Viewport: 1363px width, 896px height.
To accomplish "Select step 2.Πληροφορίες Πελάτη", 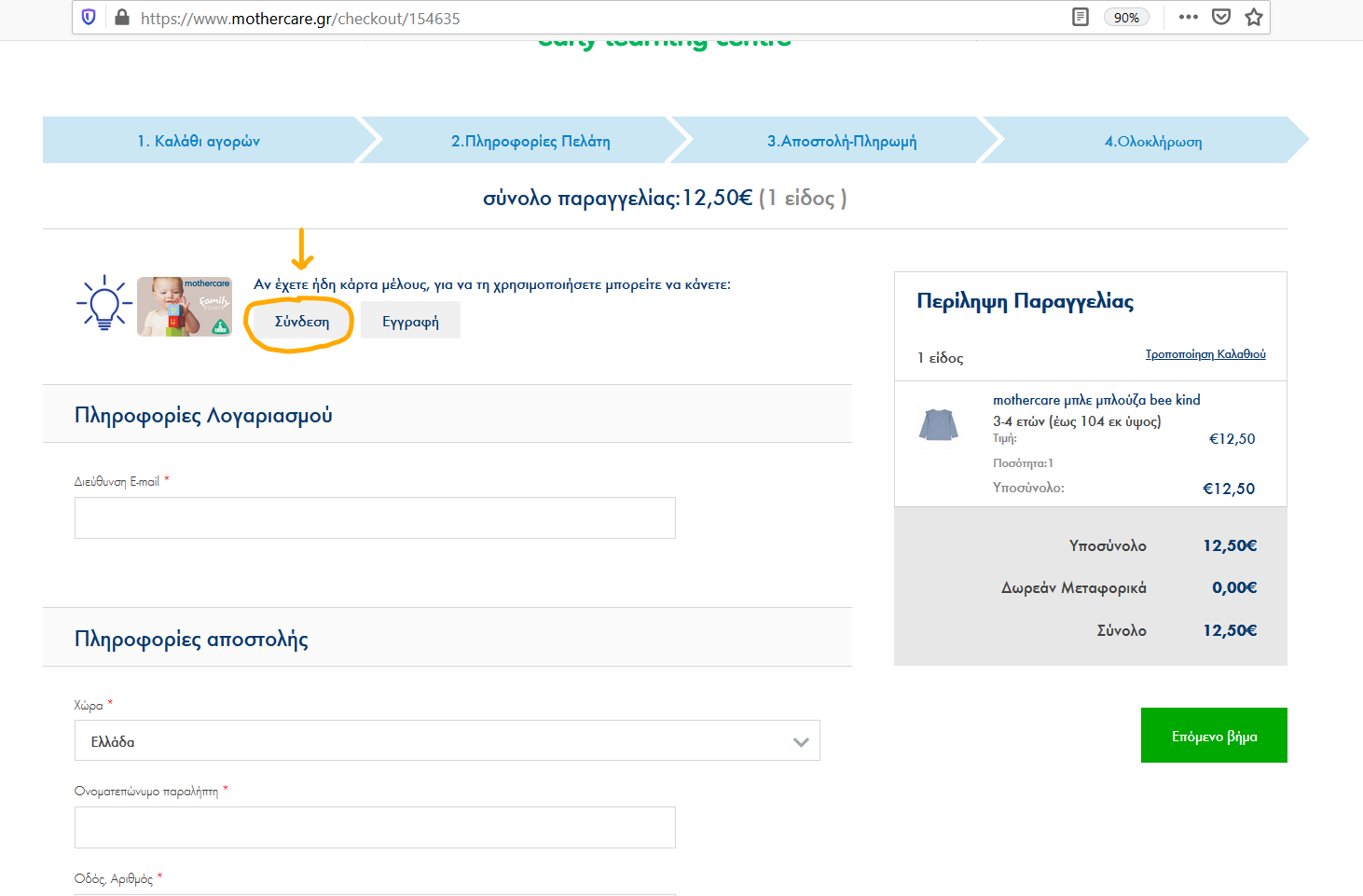I will pos(530,141).
